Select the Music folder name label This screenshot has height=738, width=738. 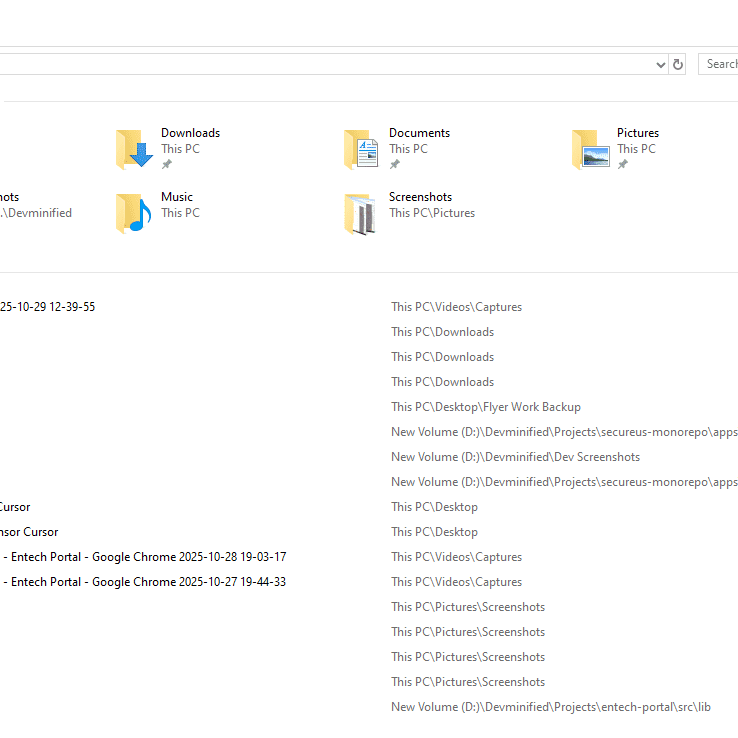coord(176,197)
